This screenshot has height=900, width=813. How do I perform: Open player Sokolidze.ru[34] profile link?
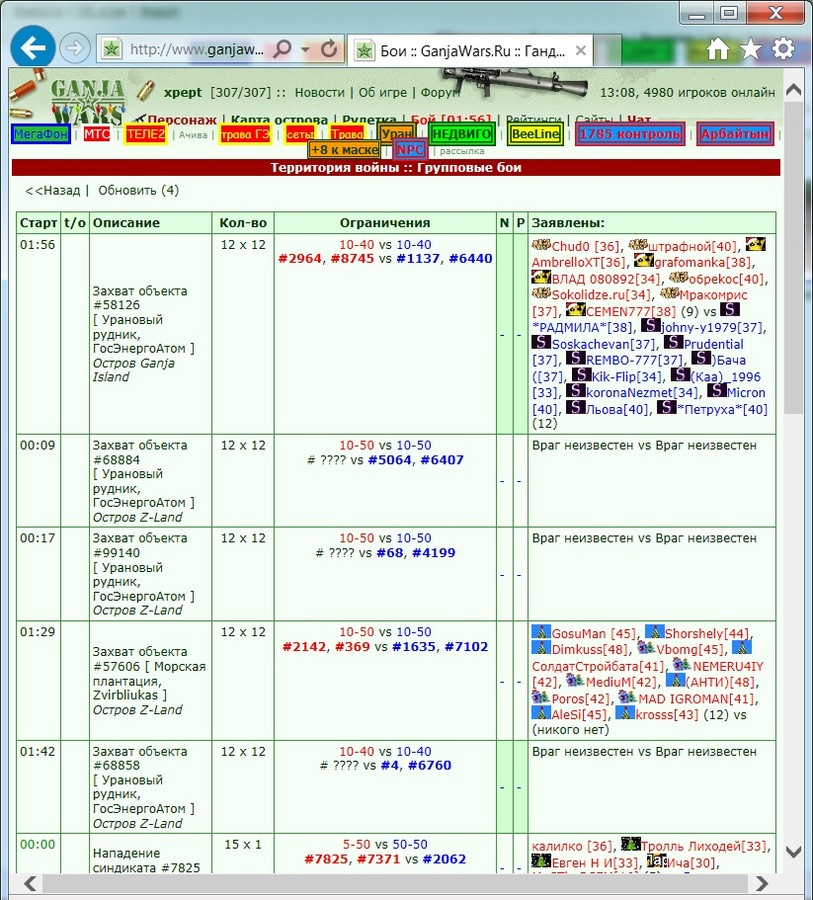click(601, 295)
